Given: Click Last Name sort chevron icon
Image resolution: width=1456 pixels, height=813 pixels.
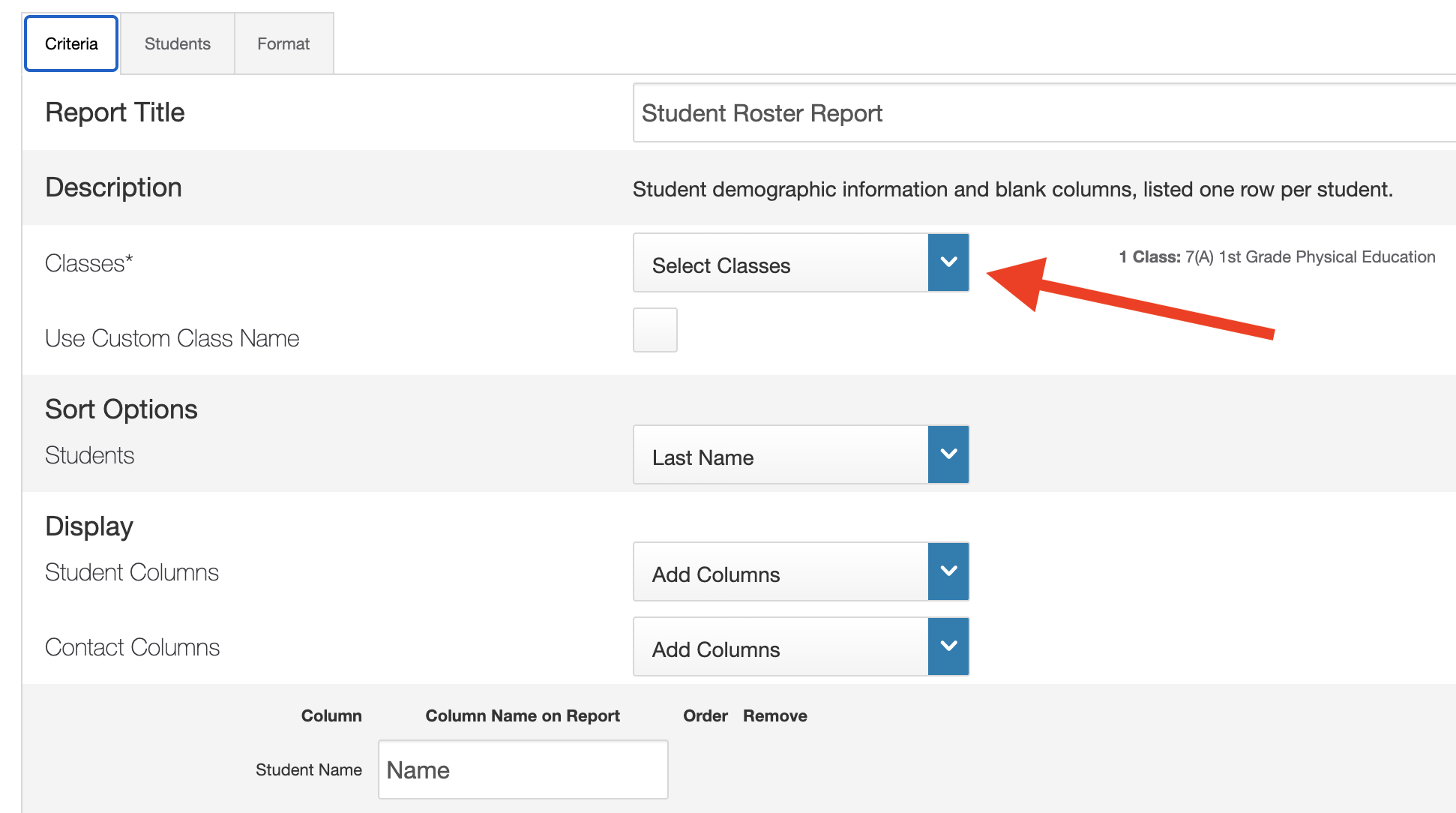Looking at the screenshot, I should [948, 454].
